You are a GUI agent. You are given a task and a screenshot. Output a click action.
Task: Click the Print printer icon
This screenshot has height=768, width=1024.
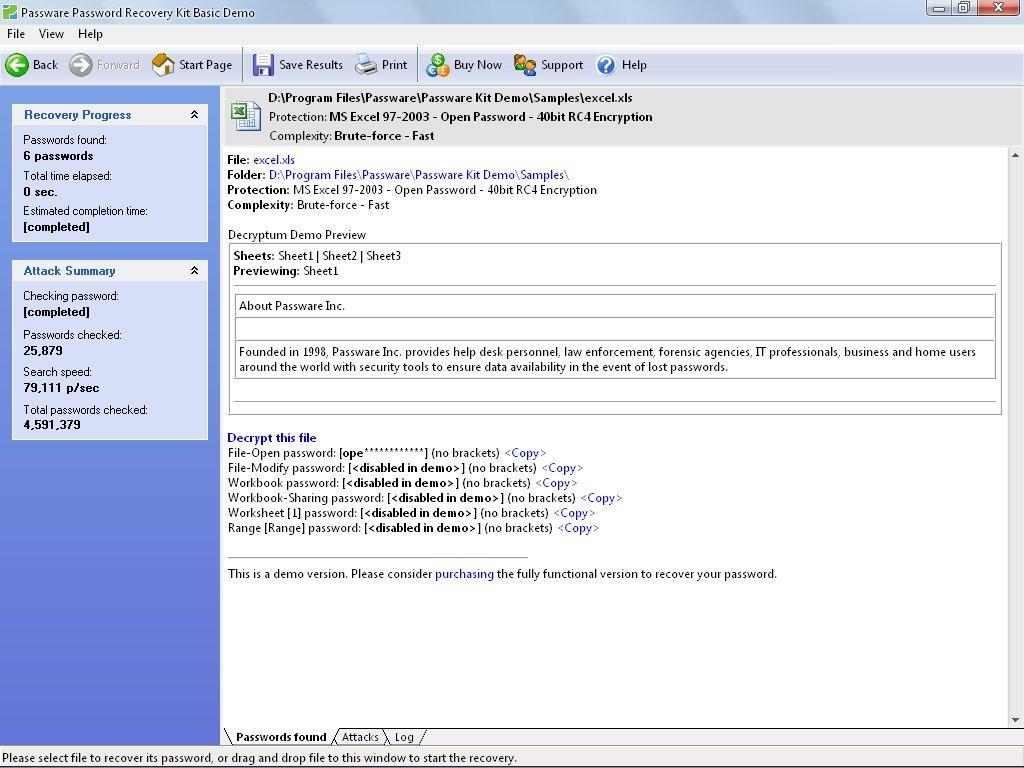tap(366, 65)
